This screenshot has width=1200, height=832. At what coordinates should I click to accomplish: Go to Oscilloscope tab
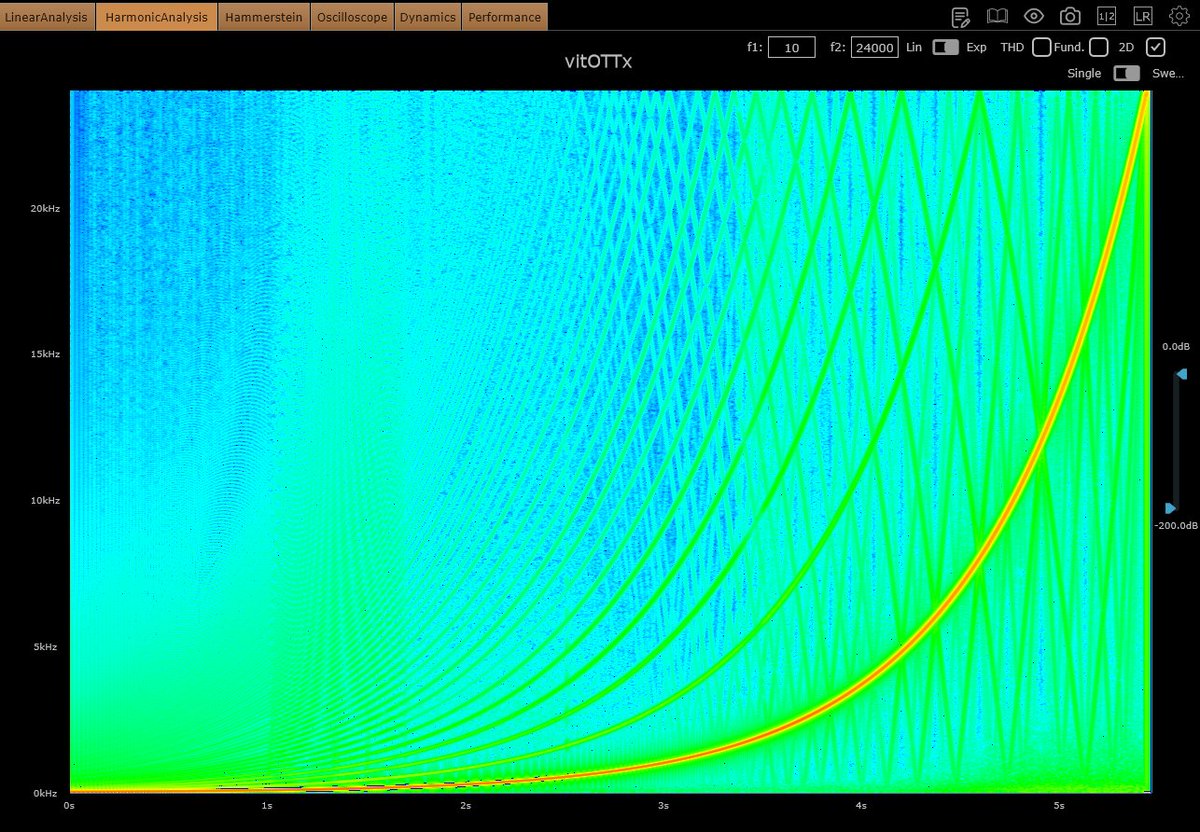352,17
